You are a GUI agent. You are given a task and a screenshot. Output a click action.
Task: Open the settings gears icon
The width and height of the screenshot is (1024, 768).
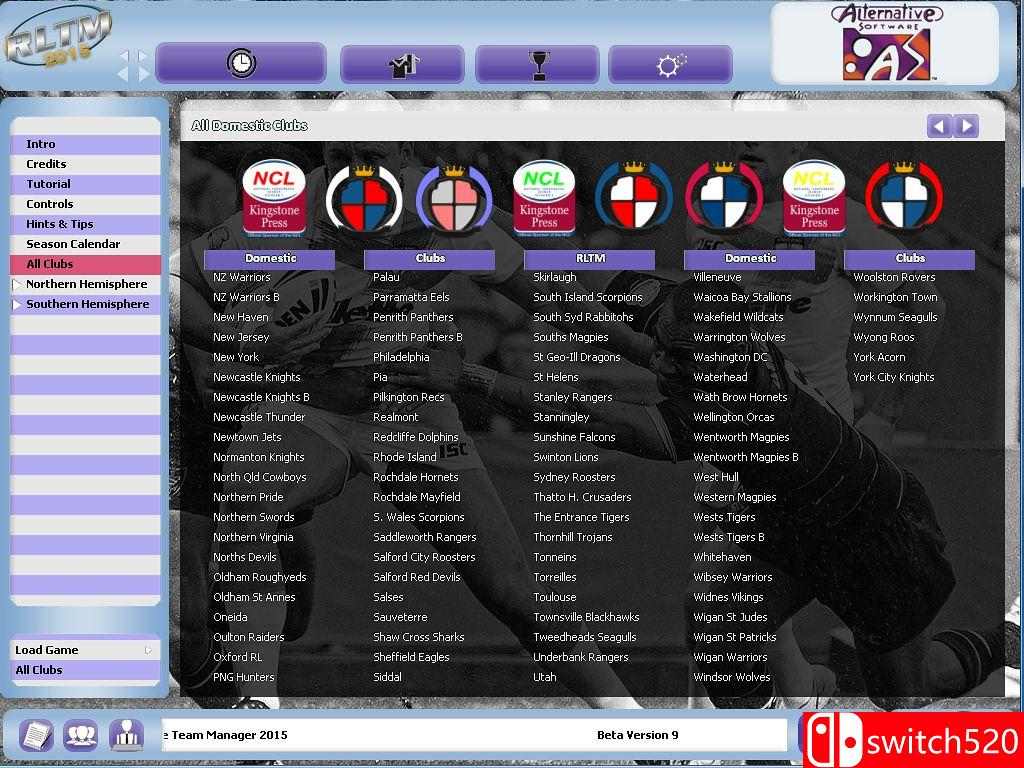click(x=670, y=65)
